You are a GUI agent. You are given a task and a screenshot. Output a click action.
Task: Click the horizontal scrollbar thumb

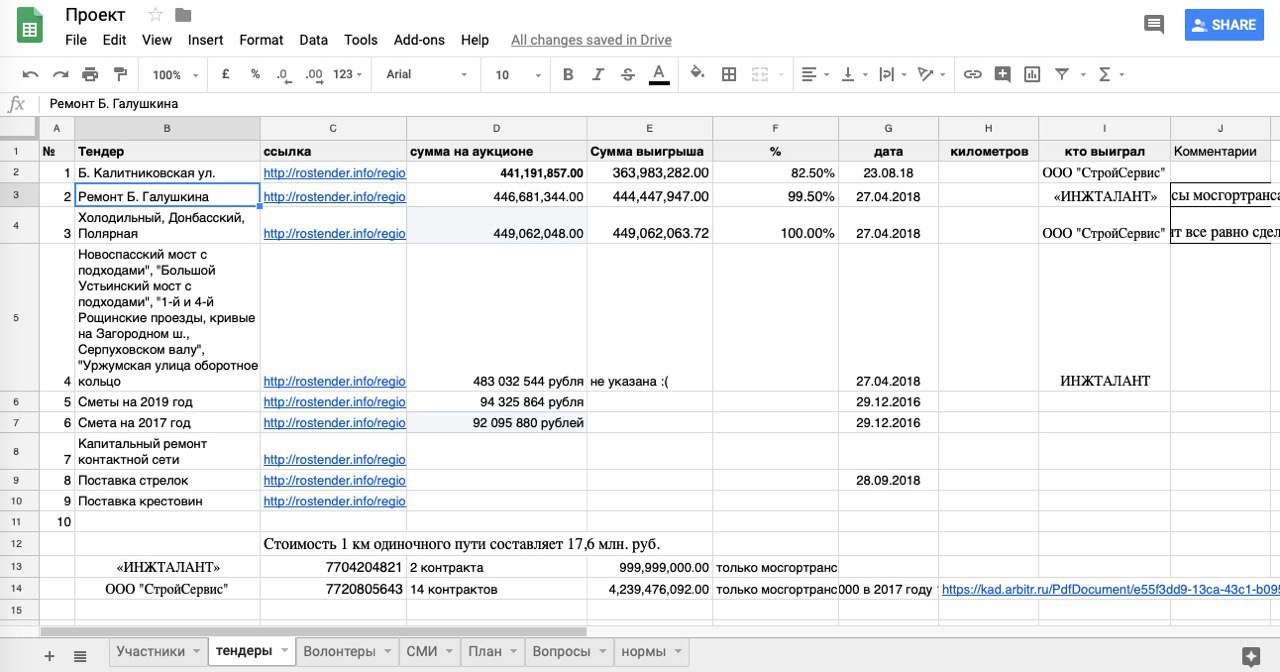coord(313,632)
